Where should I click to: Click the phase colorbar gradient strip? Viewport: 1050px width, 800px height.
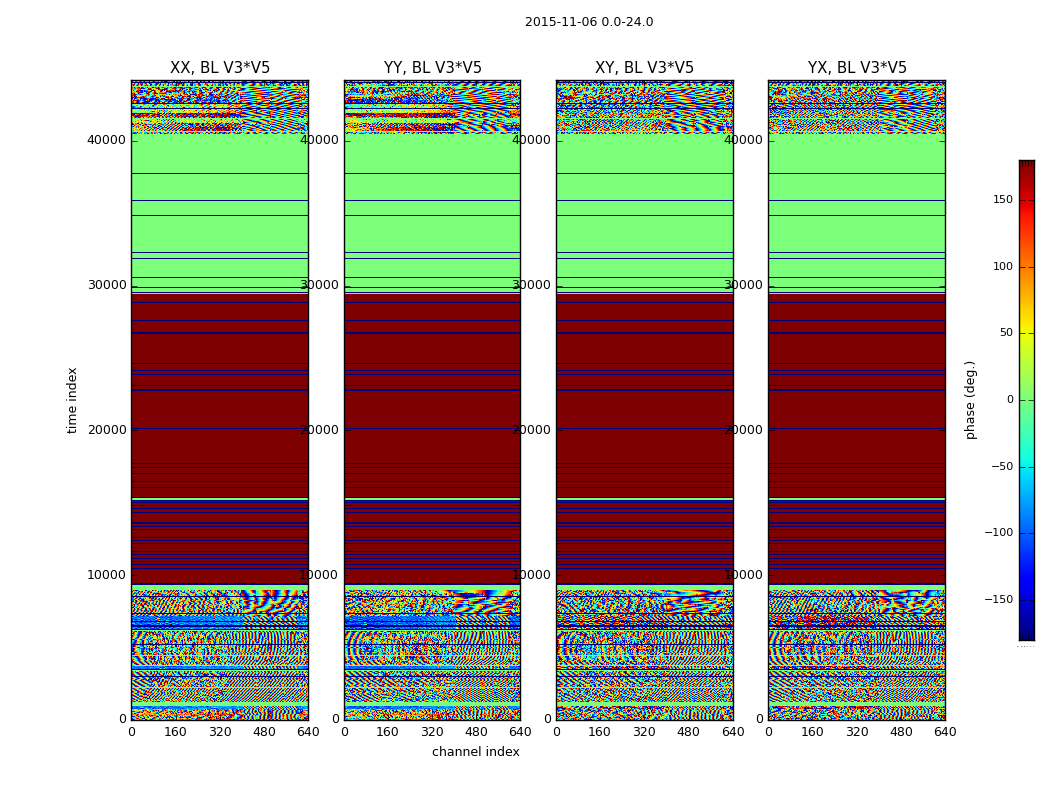(x=1027, y=400)
